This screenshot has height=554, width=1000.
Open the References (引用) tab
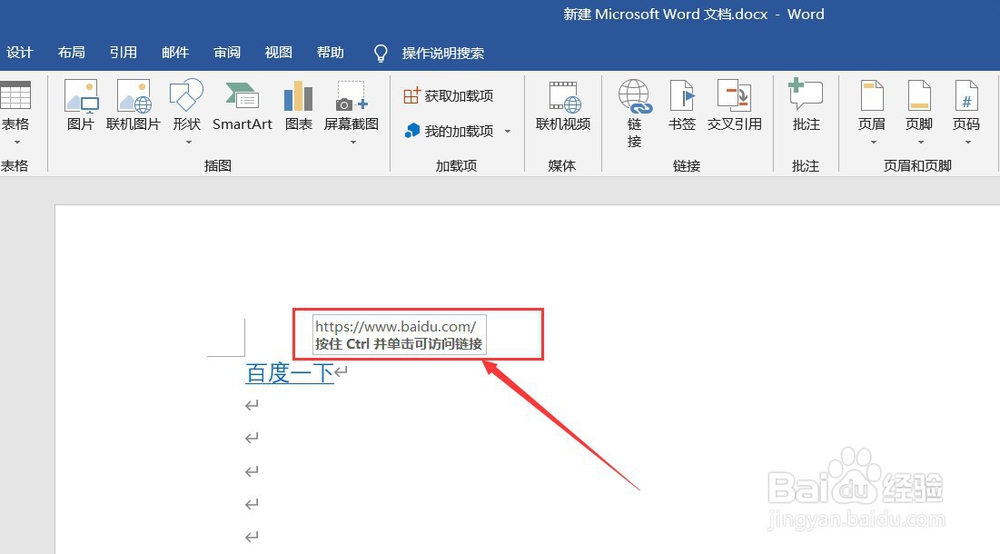pos(123,52)
